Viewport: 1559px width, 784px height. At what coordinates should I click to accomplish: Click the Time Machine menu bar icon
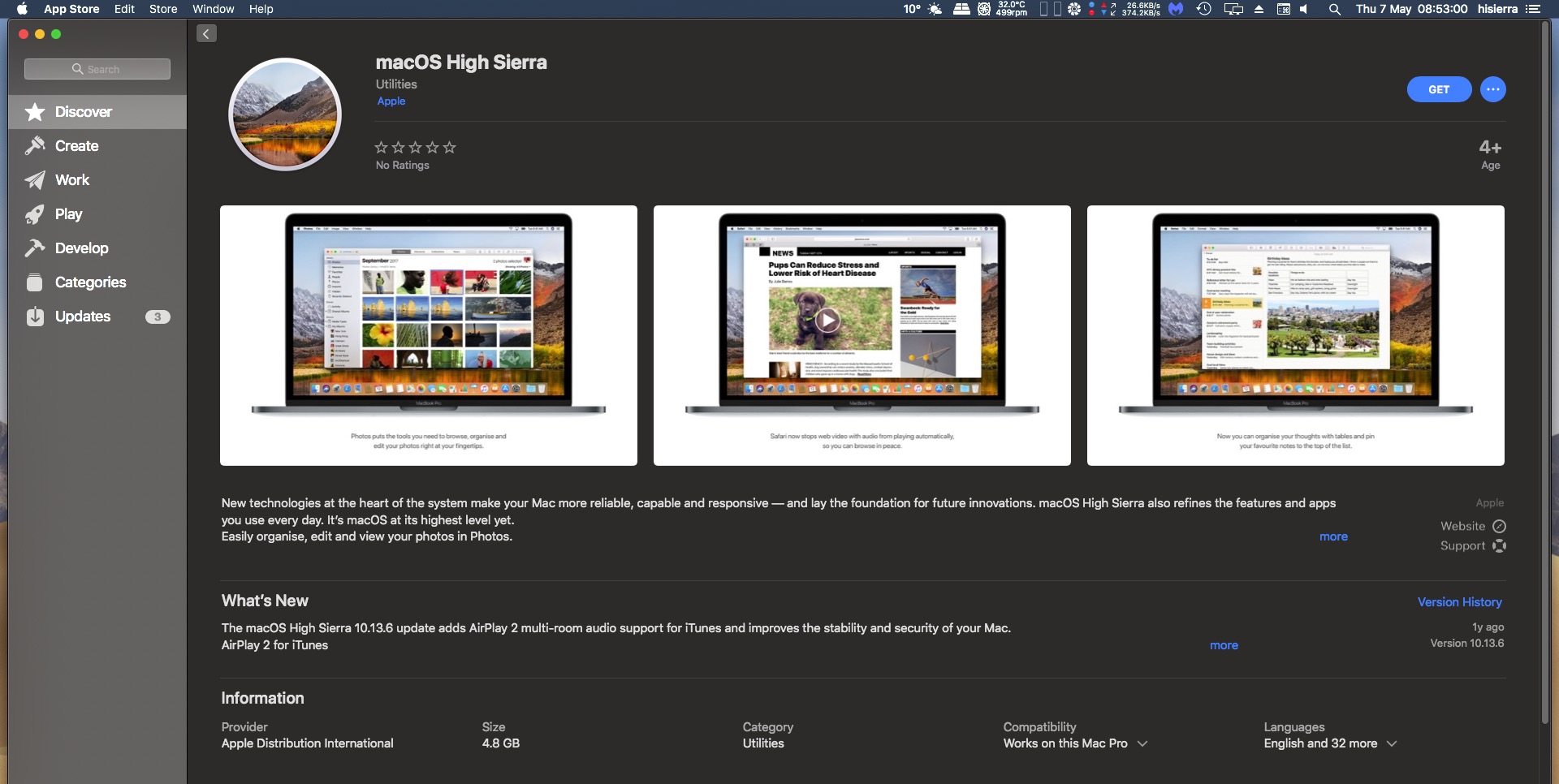pos(1204,9)
